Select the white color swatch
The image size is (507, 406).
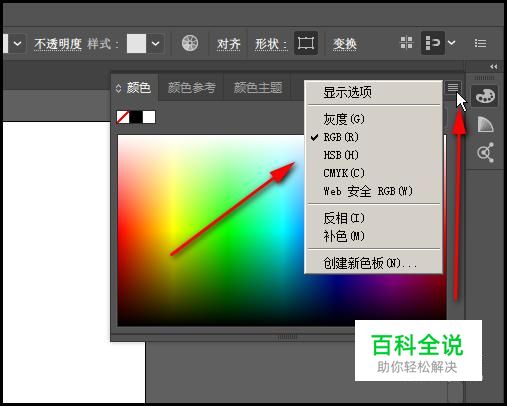[x=149, y=117]
